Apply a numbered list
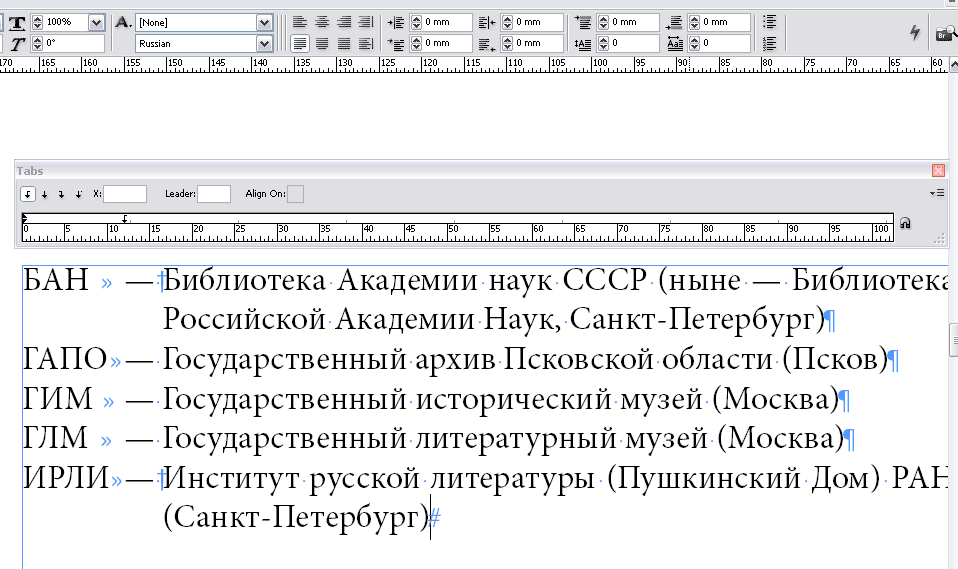 [x=770, y=43]
